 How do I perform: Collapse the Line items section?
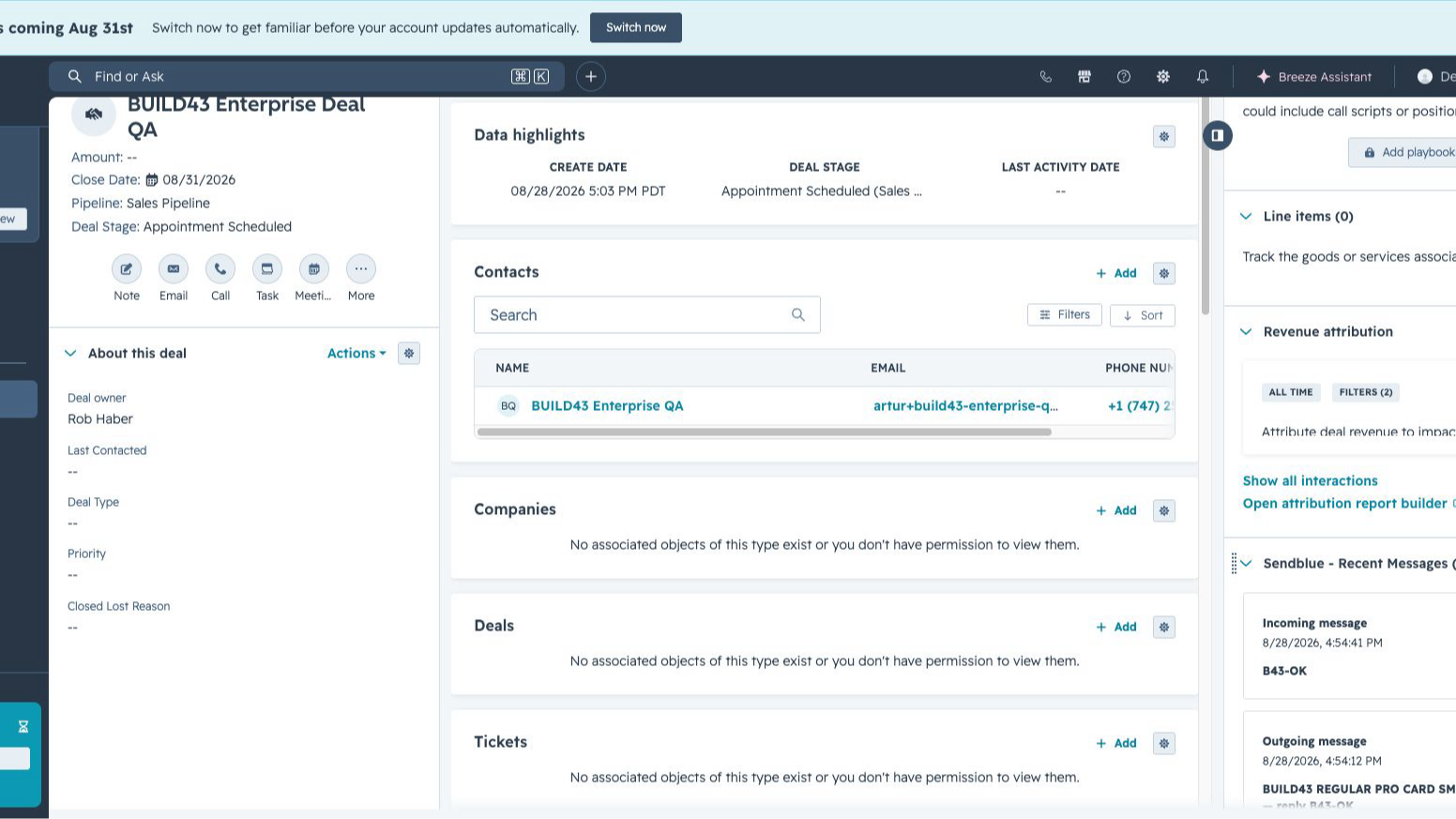1246,217
